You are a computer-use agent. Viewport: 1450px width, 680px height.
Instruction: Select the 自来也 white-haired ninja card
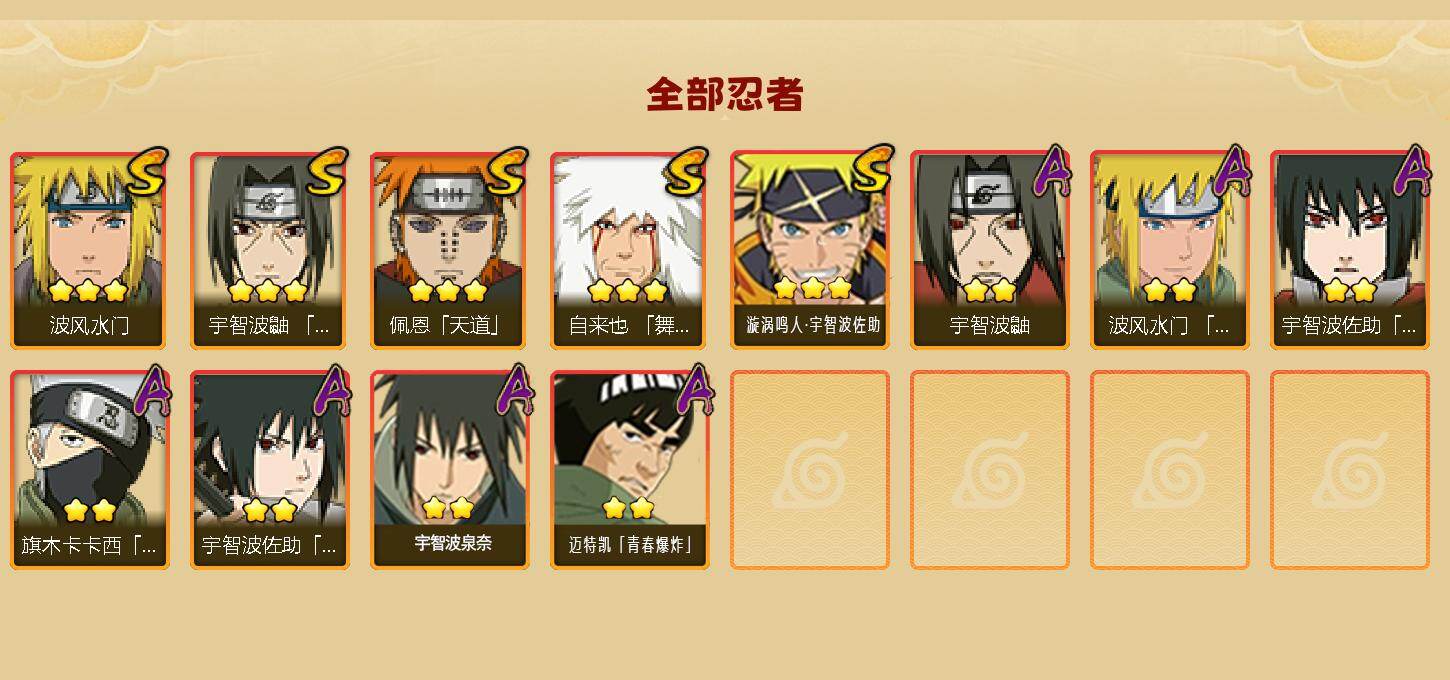click(628, 250)
